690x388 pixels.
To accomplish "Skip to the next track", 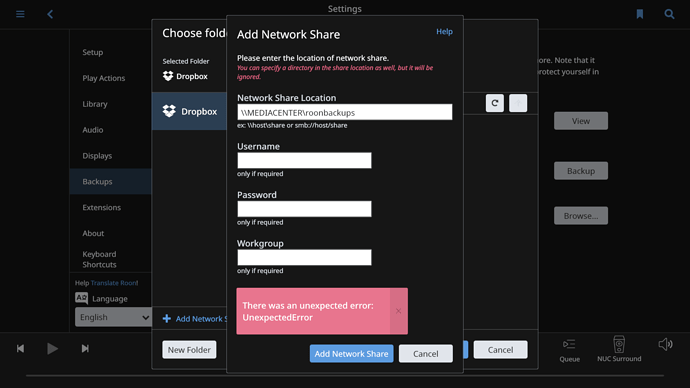I will 85,348.
